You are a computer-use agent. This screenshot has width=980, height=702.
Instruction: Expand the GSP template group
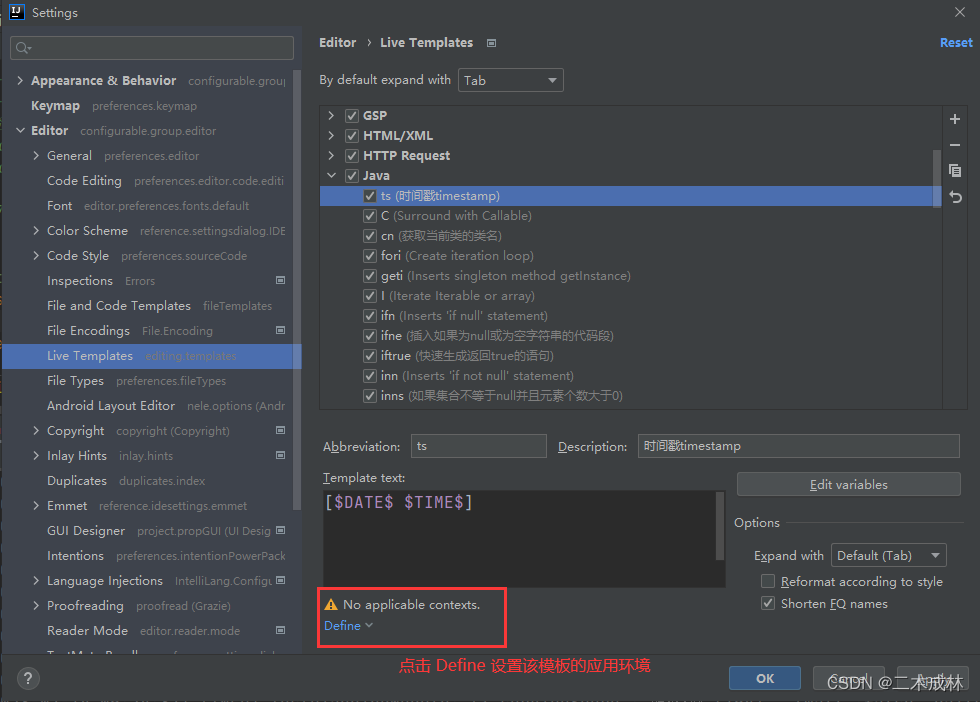tap(331, 116)
